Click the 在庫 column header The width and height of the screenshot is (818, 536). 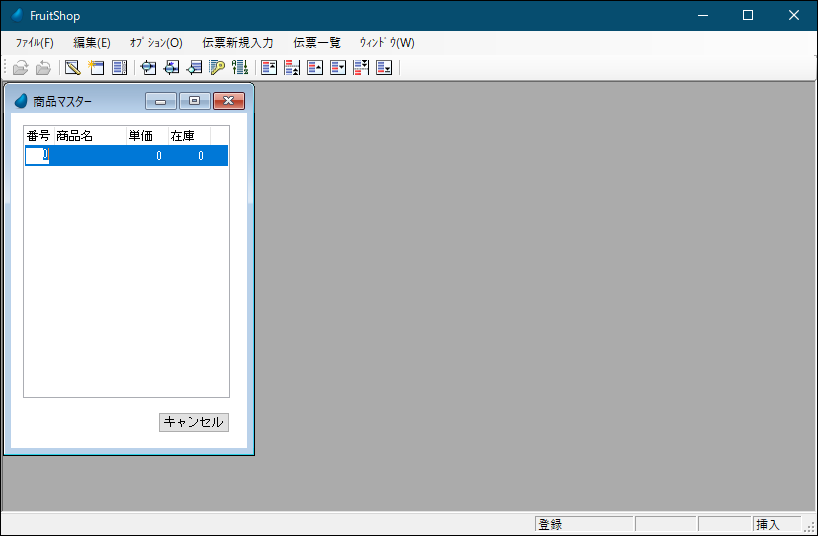click(x=183, y=136)
